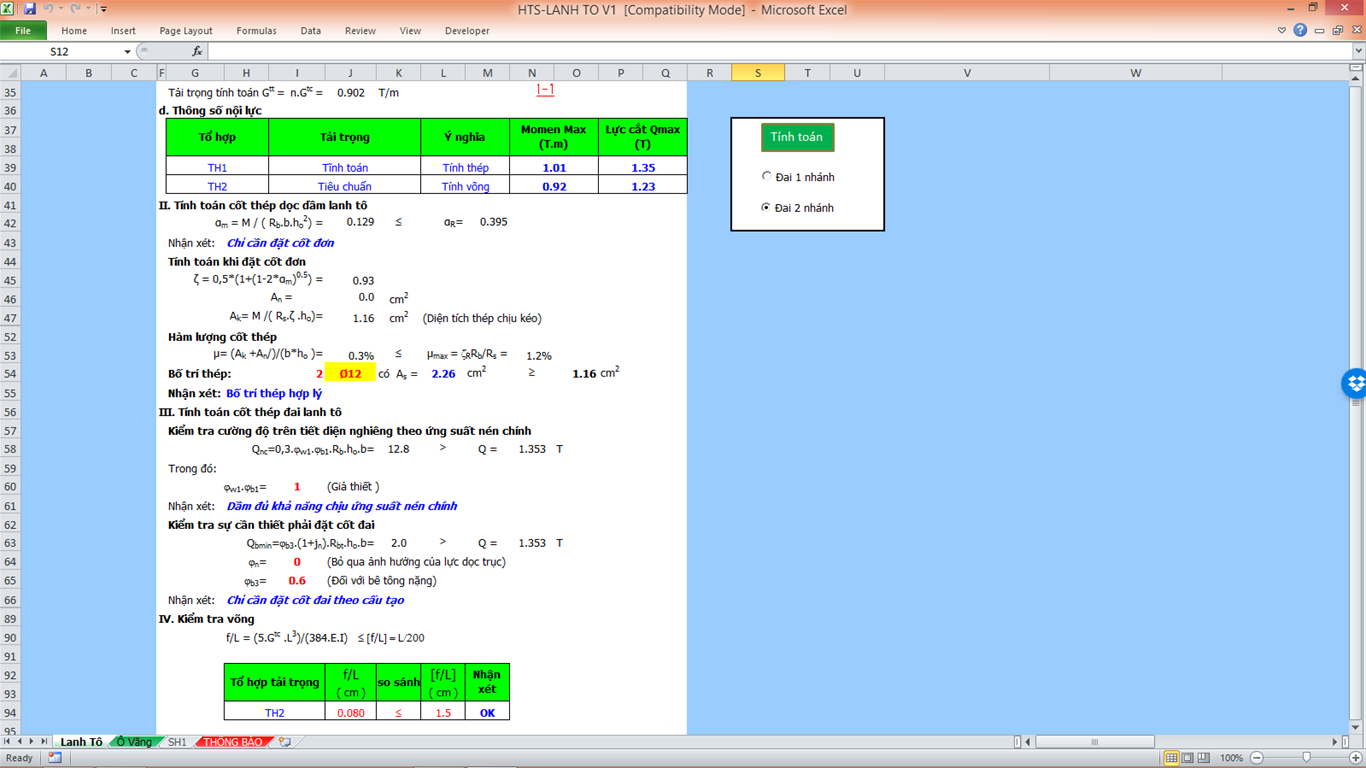Click the Redo arrow icon
Screen dimensions: 1366x768
pyautogui.click(x=75, y=9)
